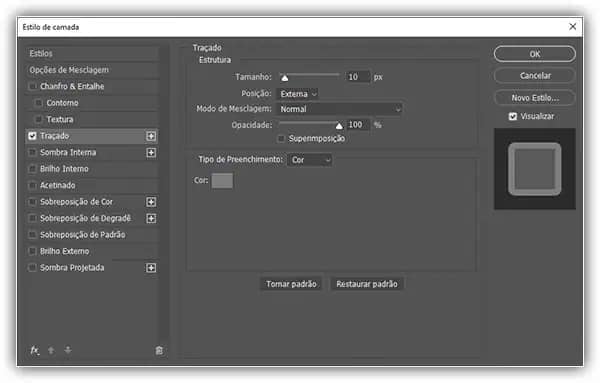The image size is (600, 383).
Task: Click plus icon next to Sobreposição de Degradê
Action: (x=151, y=218)
